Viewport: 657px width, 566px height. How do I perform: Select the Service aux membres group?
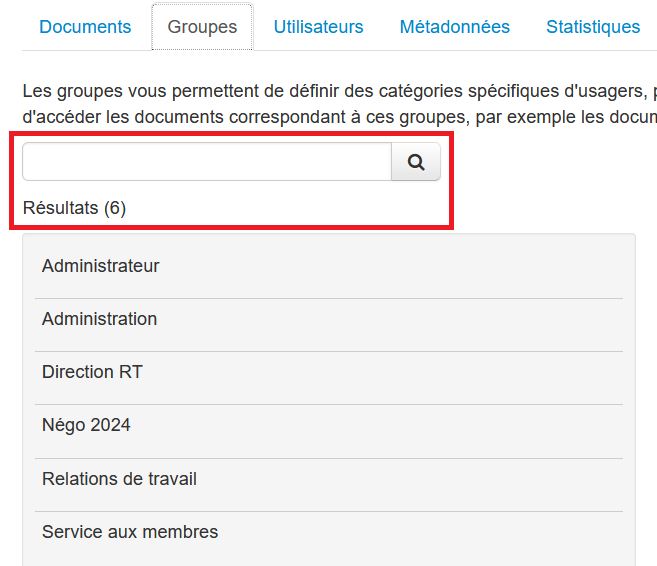[x=130, y=532]
